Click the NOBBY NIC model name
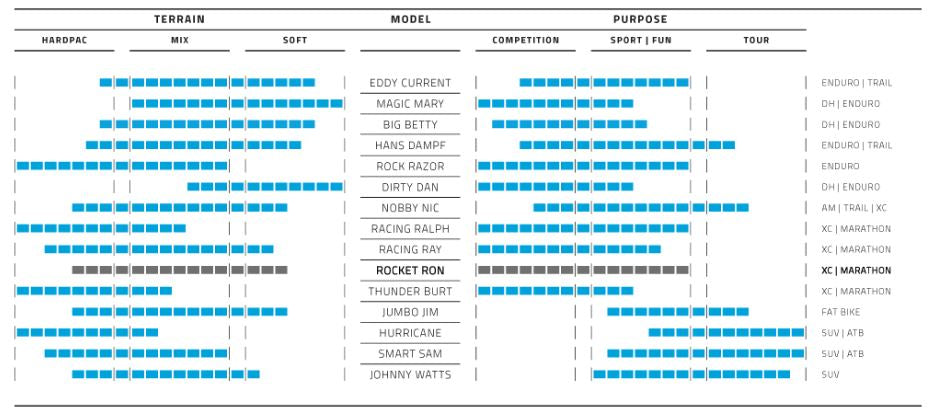 click(x=410, y=208)
